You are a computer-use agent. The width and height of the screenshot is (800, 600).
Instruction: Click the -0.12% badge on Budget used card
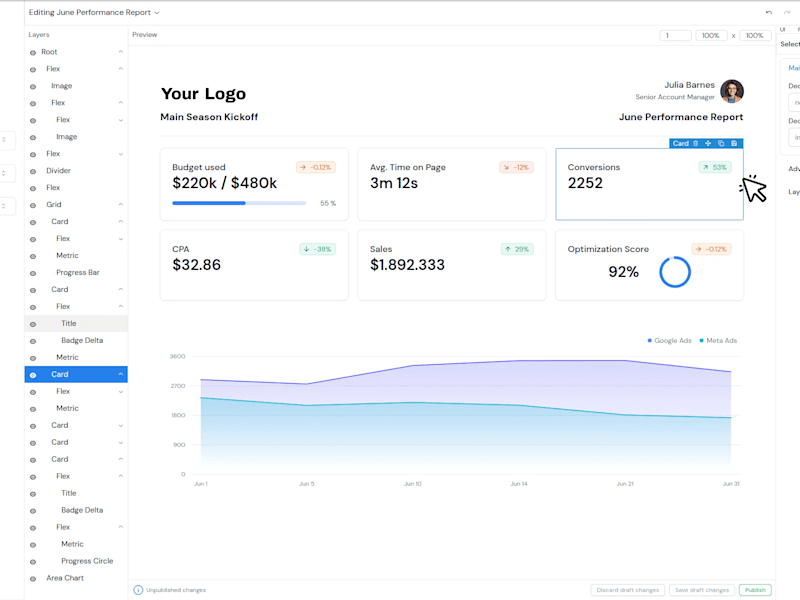(x=316, y=167)
